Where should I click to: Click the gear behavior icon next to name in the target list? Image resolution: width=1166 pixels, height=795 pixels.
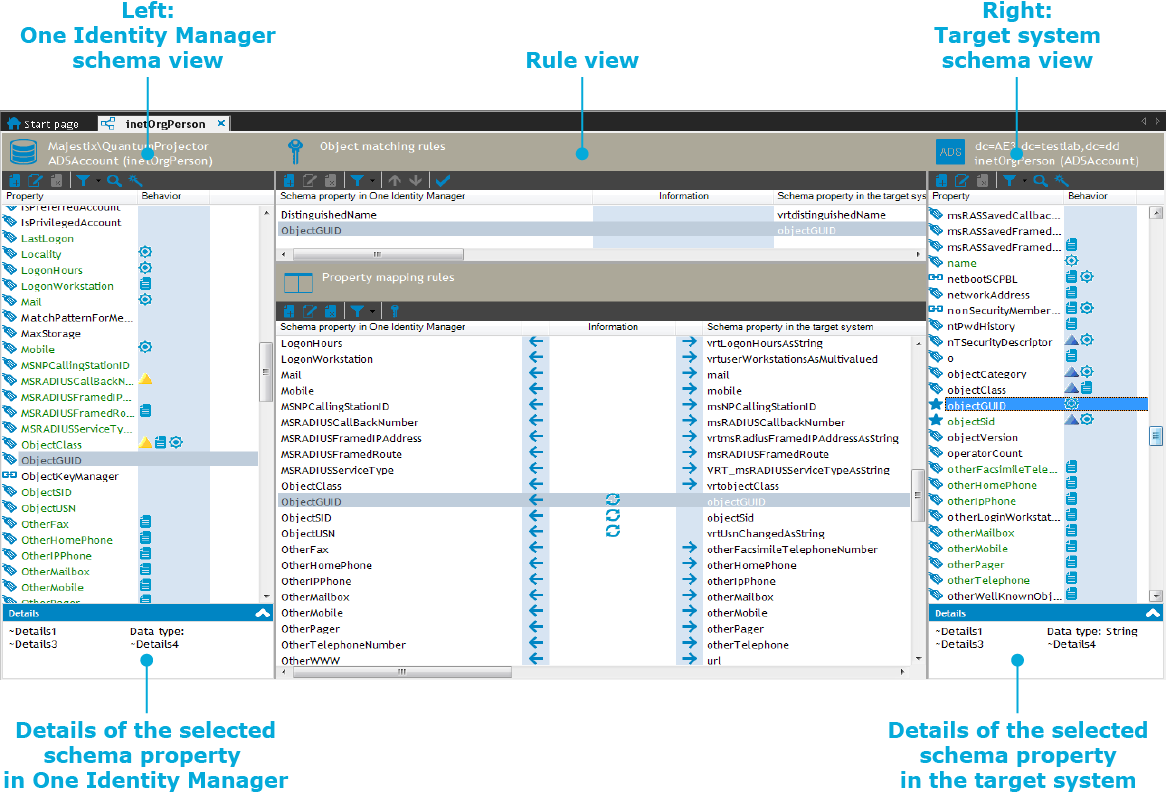click(x=1072, y=260)
